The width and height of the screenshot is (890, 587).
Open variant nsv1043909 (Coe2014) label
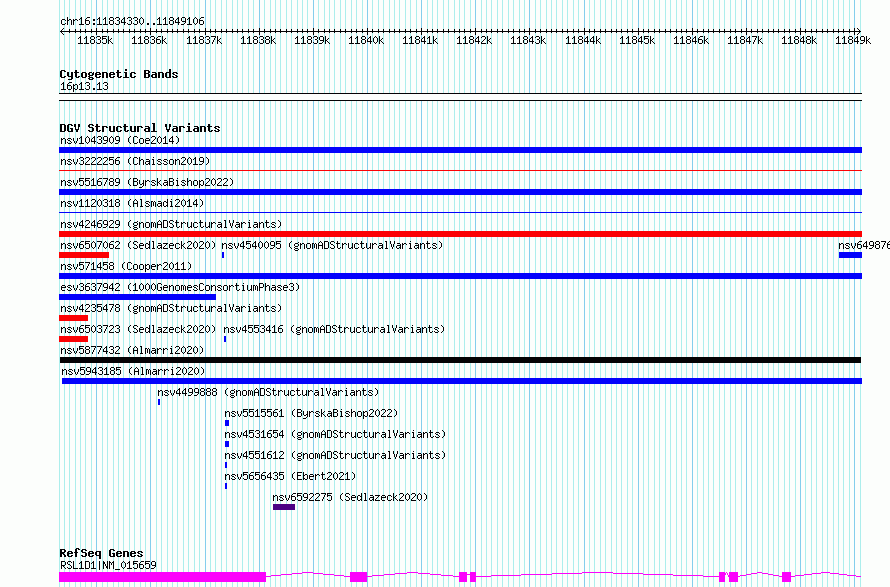(120, 140)
